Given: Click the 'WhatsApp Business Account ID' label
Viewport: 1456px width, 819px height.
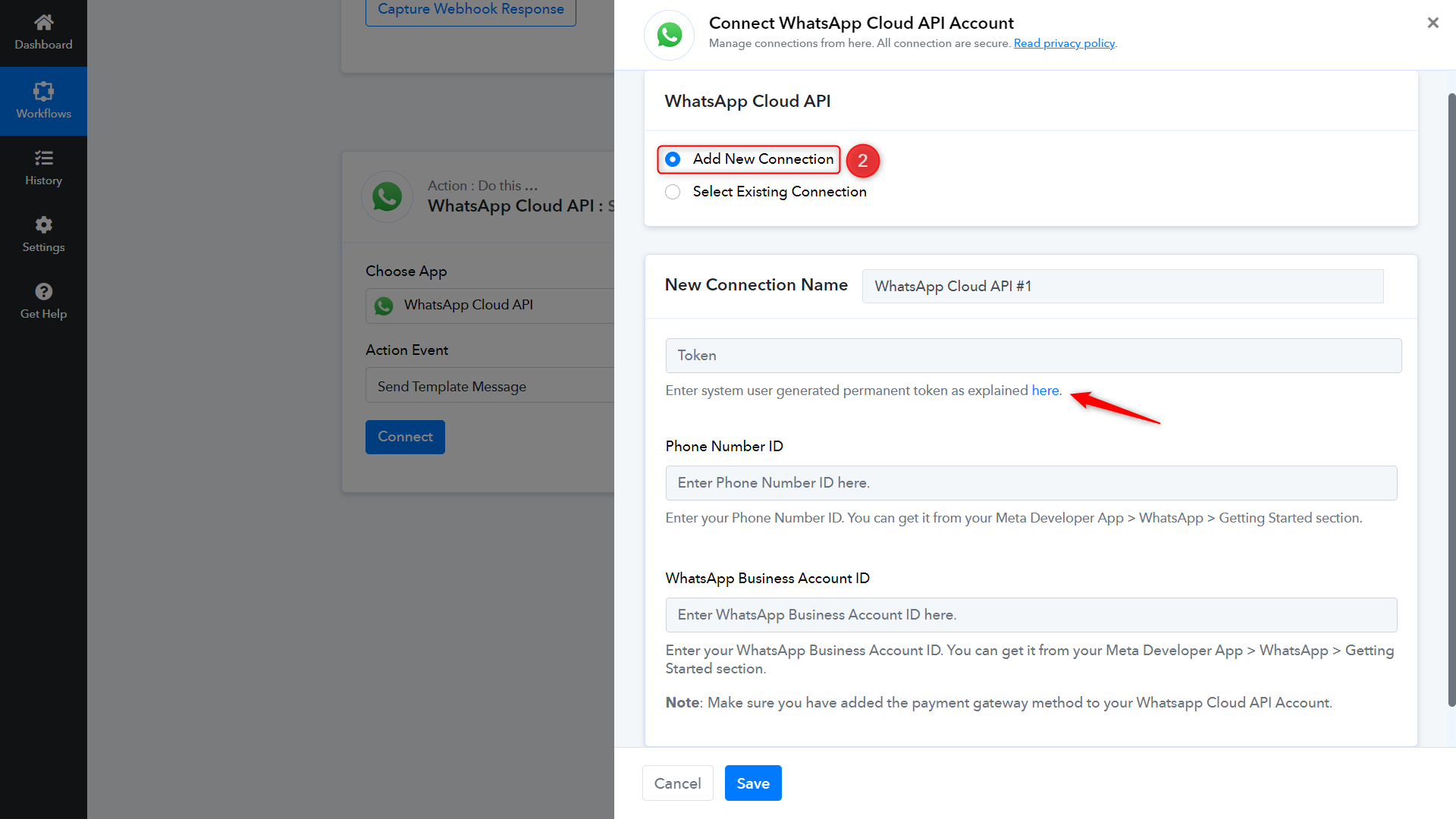Looking at the screenshot, I should coord(767,579).
